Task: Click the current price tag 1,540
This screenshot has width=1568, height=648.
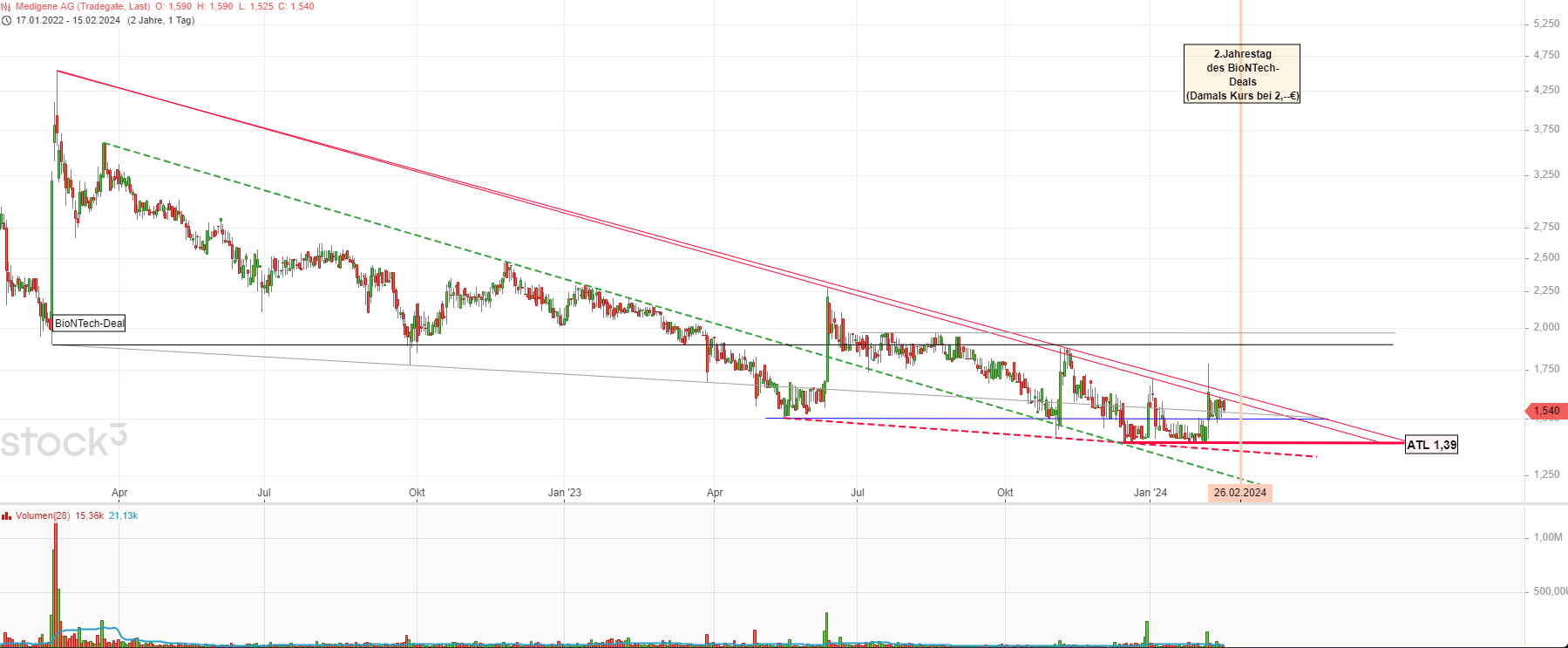Action: tap(1546, 411)
